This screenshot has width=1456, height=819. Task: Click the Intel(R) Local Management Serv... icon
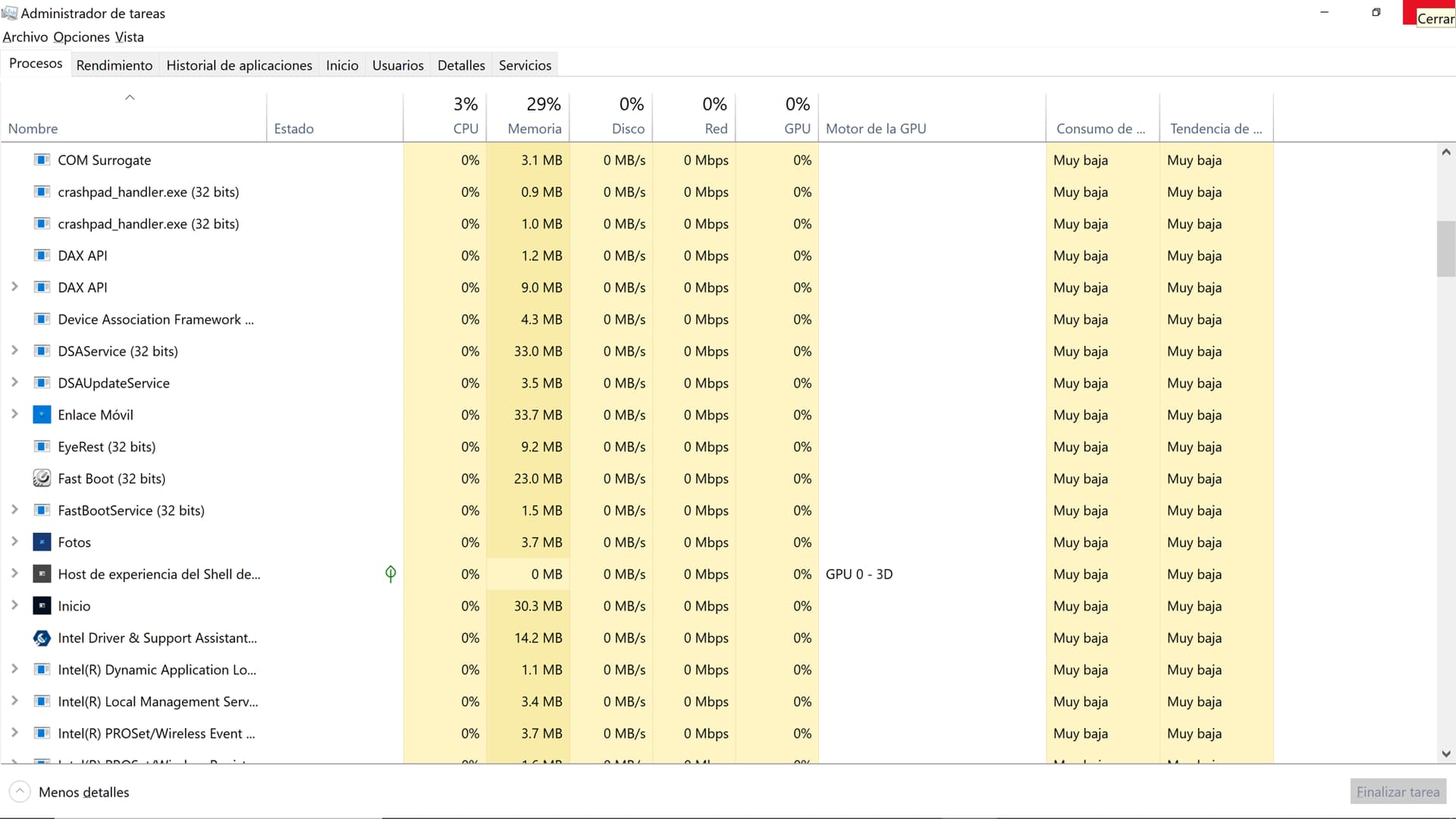(x=42, y=701)
